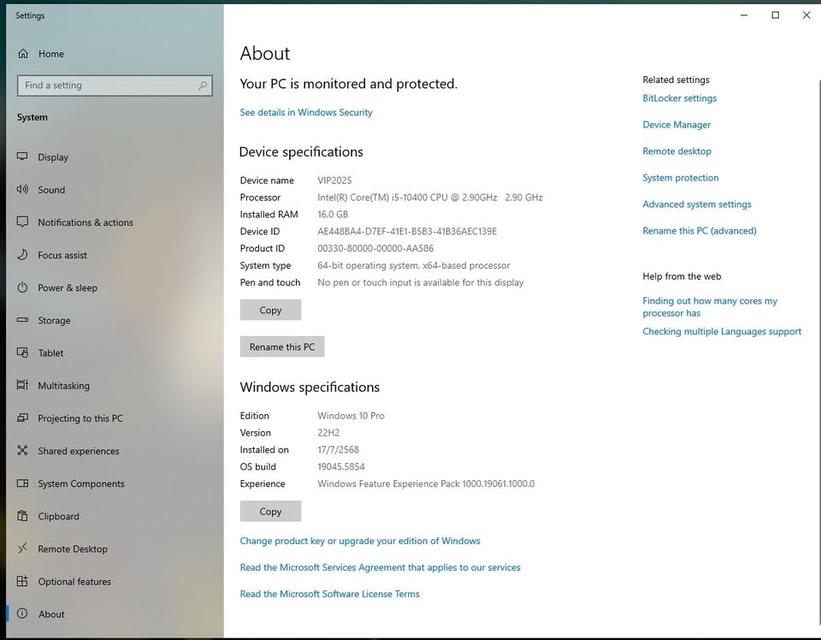Select System type 64-bit value
The image size is (821, 640).
pyautogui.click(x=413, y=266)
